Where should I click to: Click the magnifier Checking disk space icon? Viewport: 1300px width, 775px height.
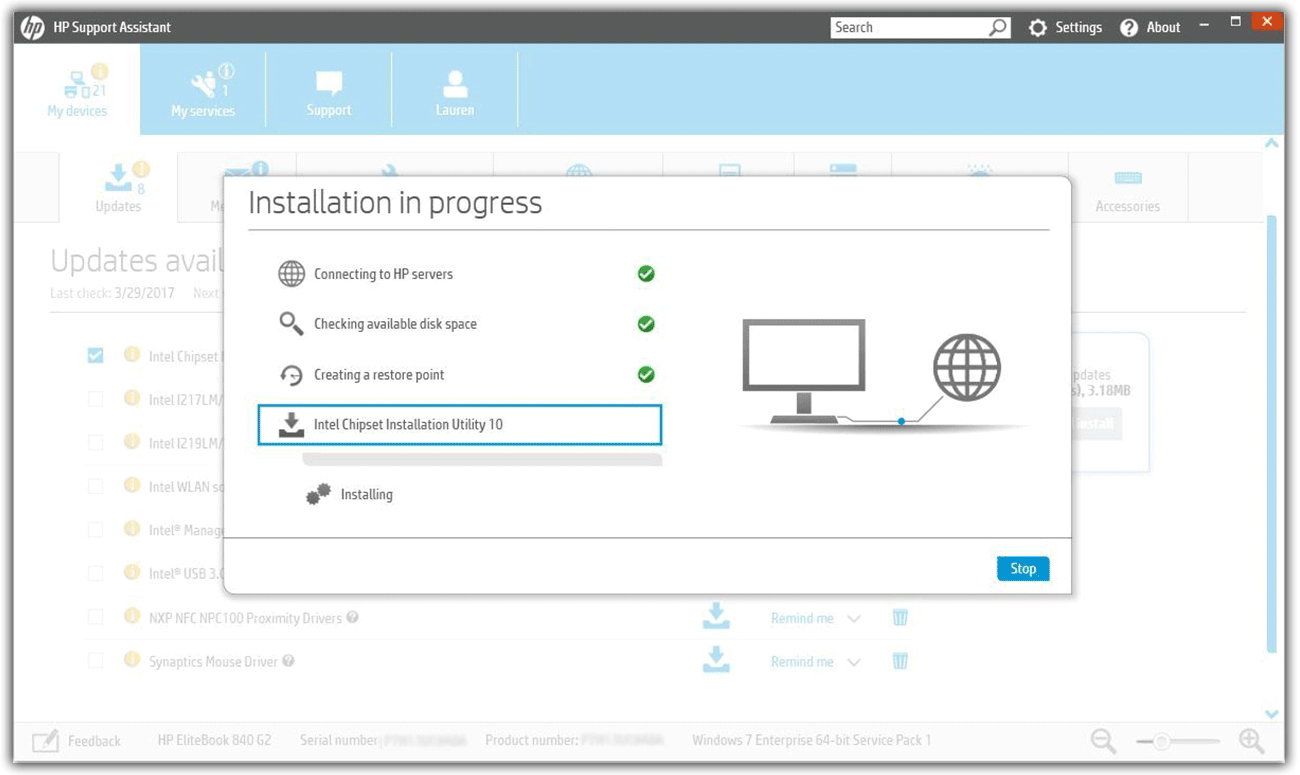tap(291, 323)
